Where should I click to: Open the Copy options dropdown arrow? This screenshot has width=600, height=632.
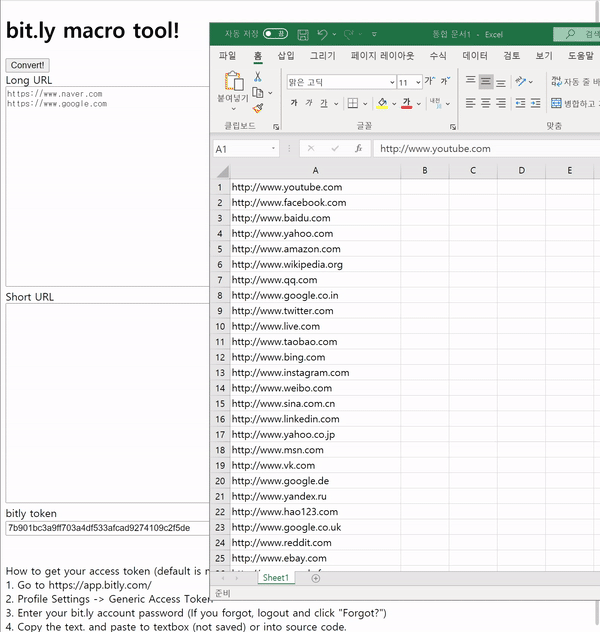270,93
